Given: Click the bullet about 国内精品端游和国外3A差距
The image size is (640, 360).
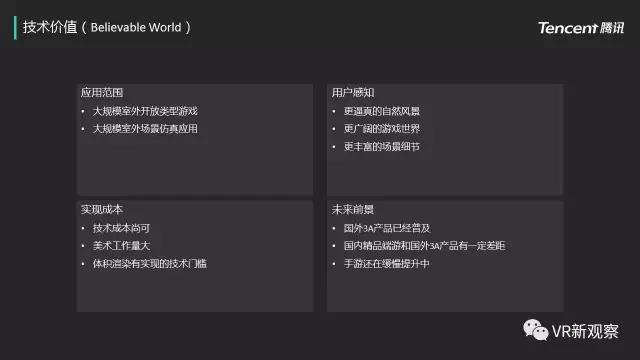Looking at the screenshot, I should (x=424, y=246).
